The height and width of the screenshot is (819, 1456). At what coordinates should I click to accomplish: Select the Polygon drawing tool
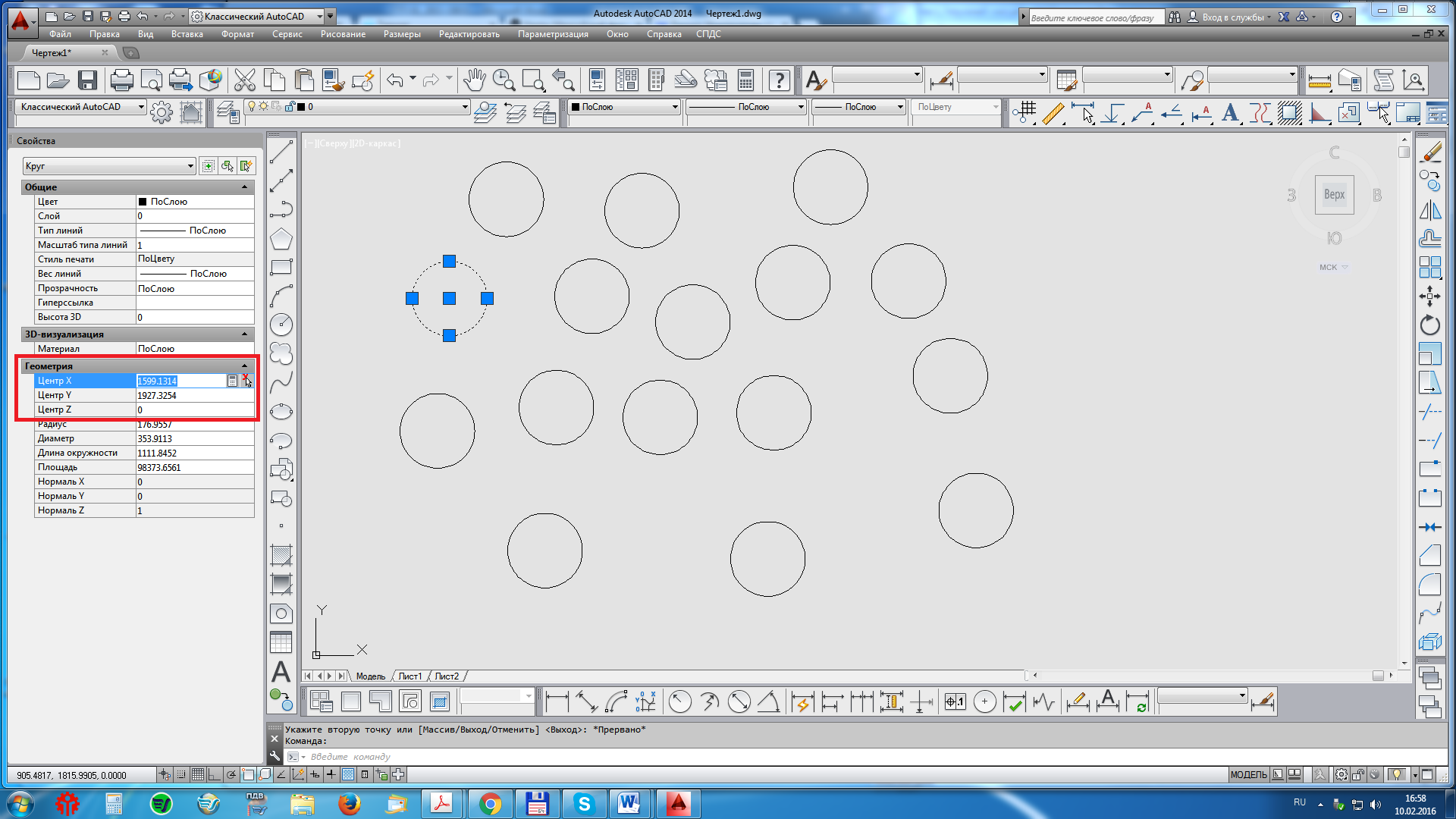click(x=281, y=239)
